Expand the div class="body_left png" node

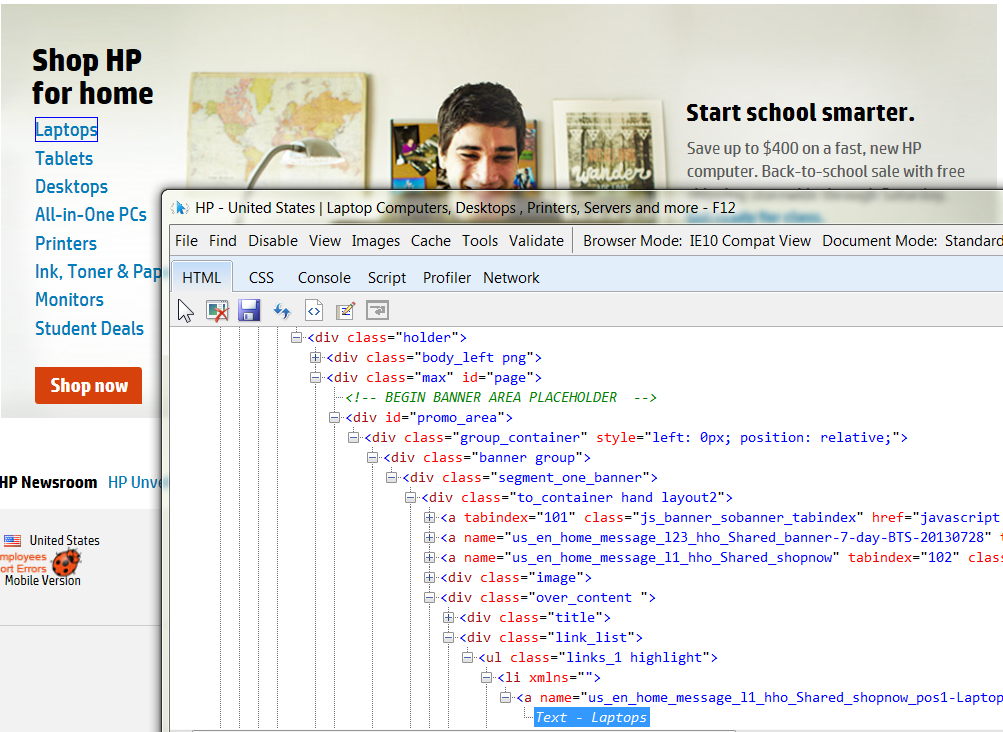[315, 358]
